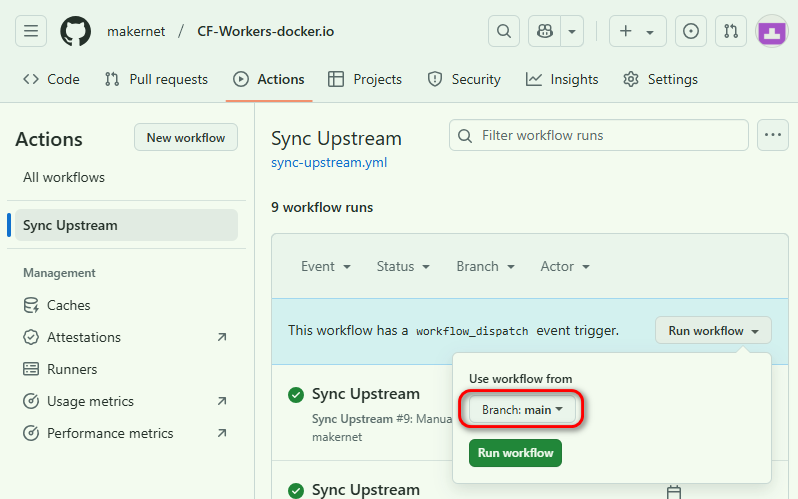Expand the Actor filter dropdown
Screen dimensions: 798x499
point(565,266)
